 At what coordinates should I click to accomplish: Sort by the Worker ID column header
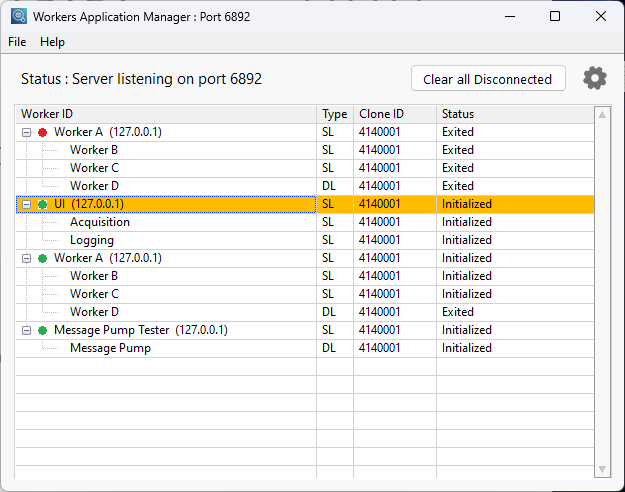[166, 114]
